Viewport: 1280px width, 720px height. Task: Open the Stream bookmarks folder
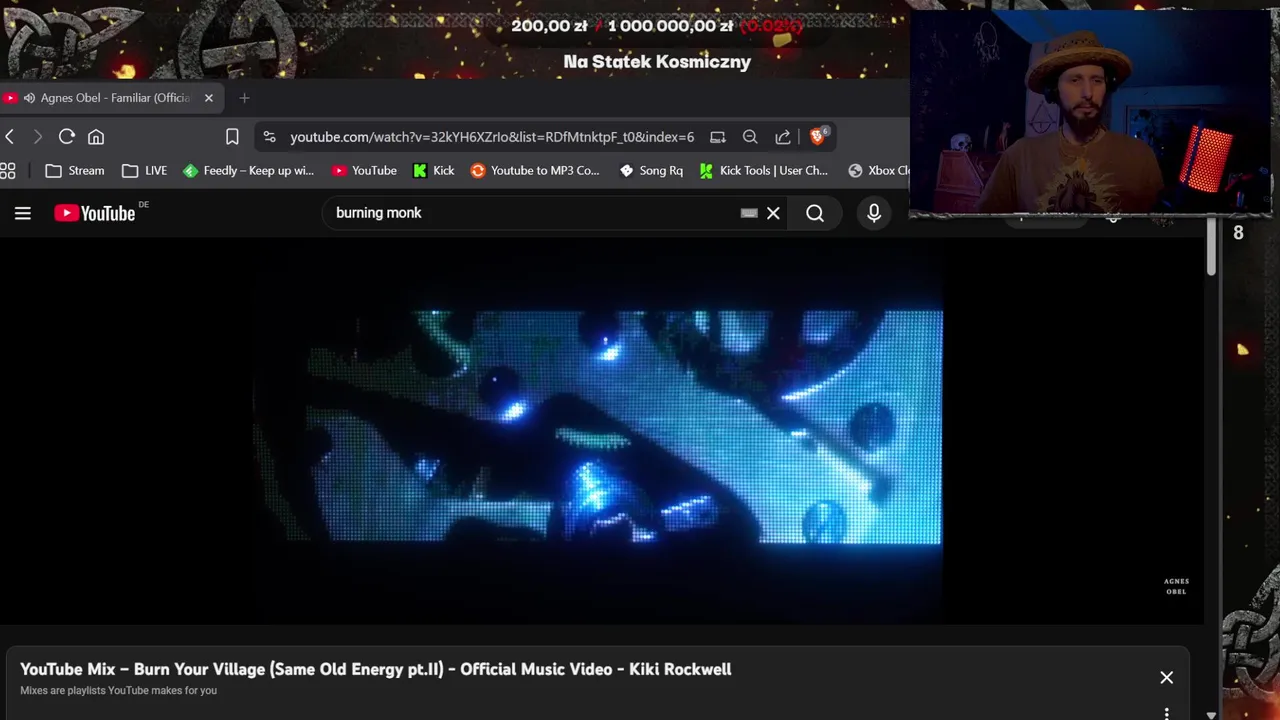(x=75, y=171)
